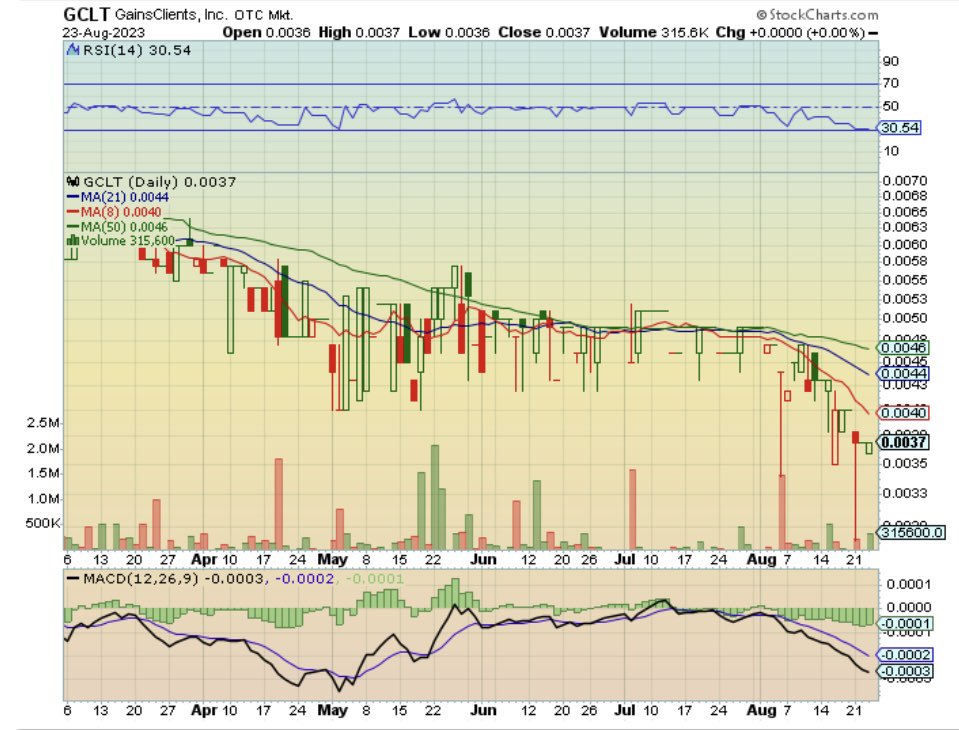Click the MA(21) 0.0044 legend text
This screenshot has width=959, height=730.
125,197
